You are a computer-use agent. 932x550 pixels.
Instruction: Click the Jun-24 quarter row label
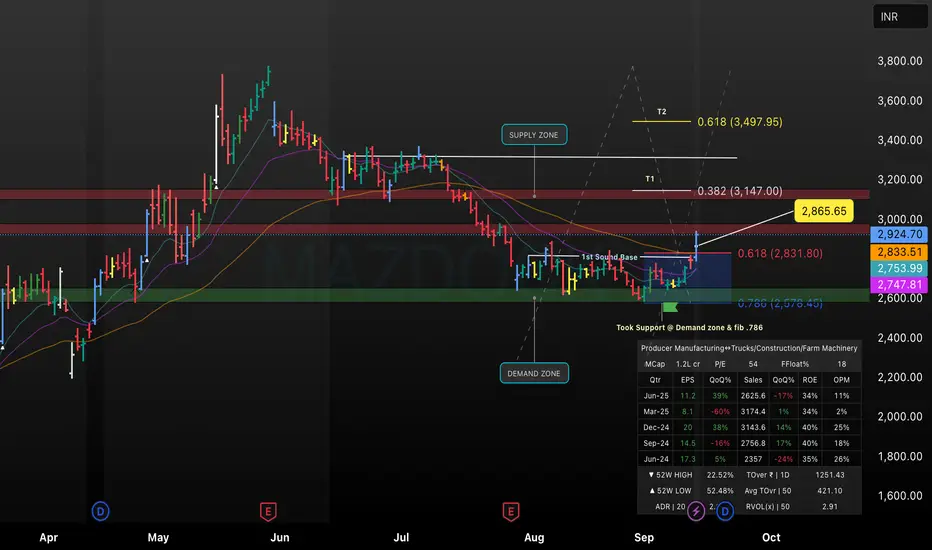(656, 459)
